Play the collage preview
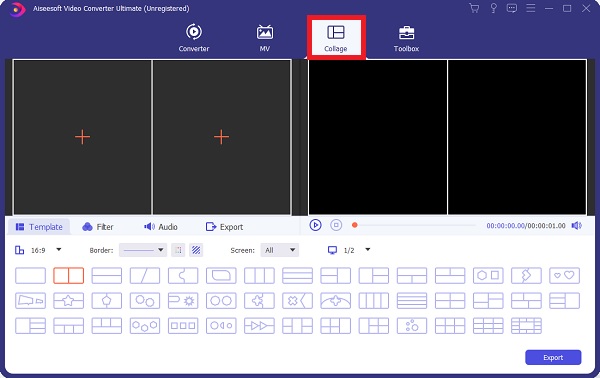This screenshot has width=600, height=378. pyautogui.click(x=315, y=225)
